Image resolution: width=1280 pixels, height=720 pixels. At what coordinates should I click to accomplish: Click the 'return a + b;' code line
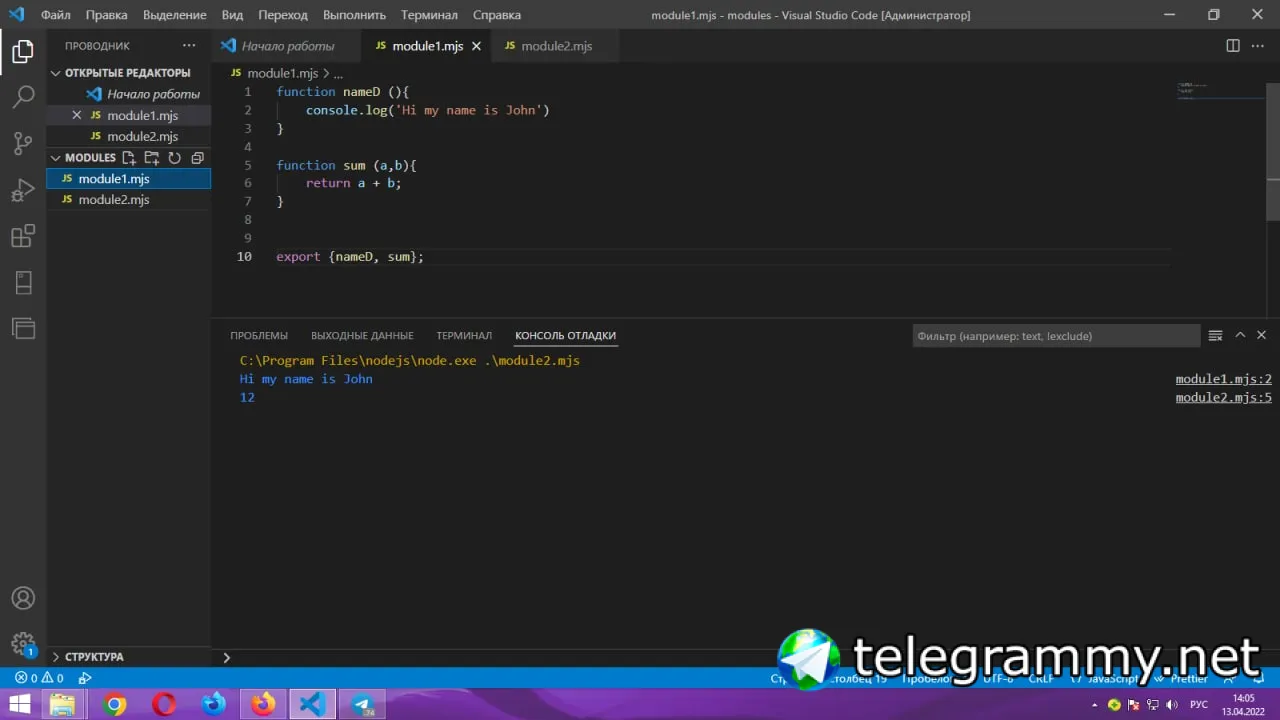[x=353, y=183]
